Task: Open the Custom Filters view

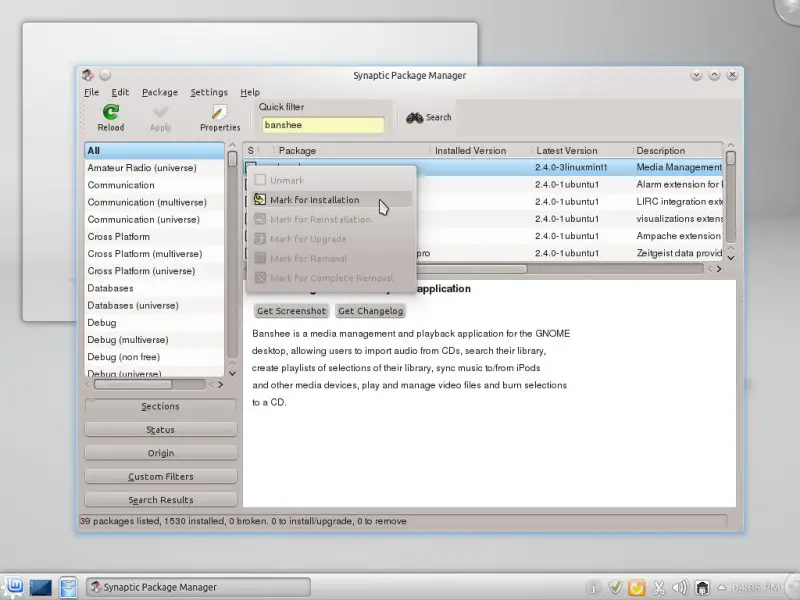Action: click(161, 477)
